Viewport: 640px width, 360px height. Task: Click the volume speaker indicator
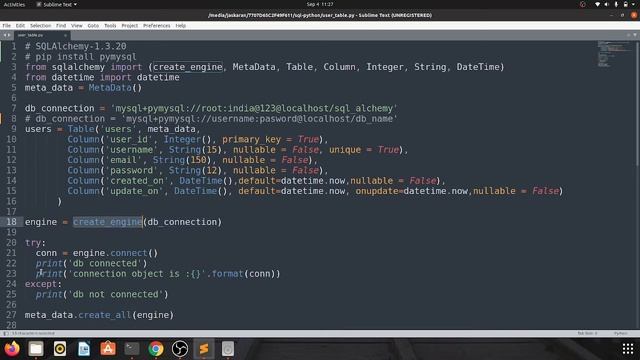click(607, 4)
